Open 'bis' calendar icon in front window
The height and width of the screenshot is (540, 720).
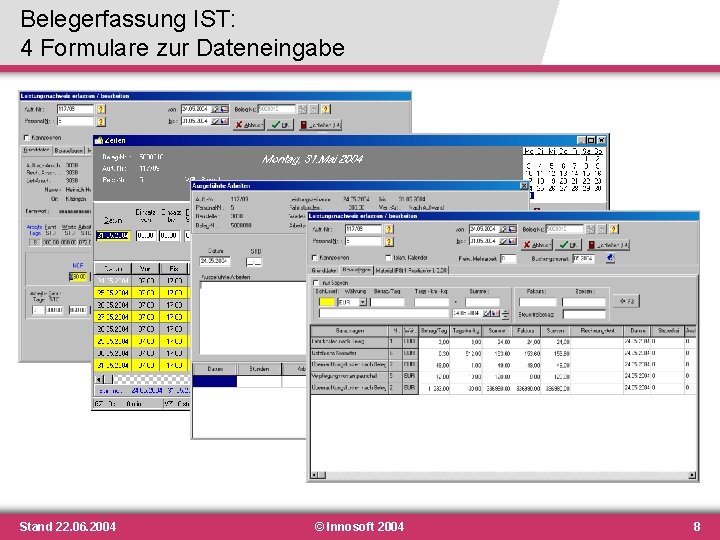[x=512, y=241]
